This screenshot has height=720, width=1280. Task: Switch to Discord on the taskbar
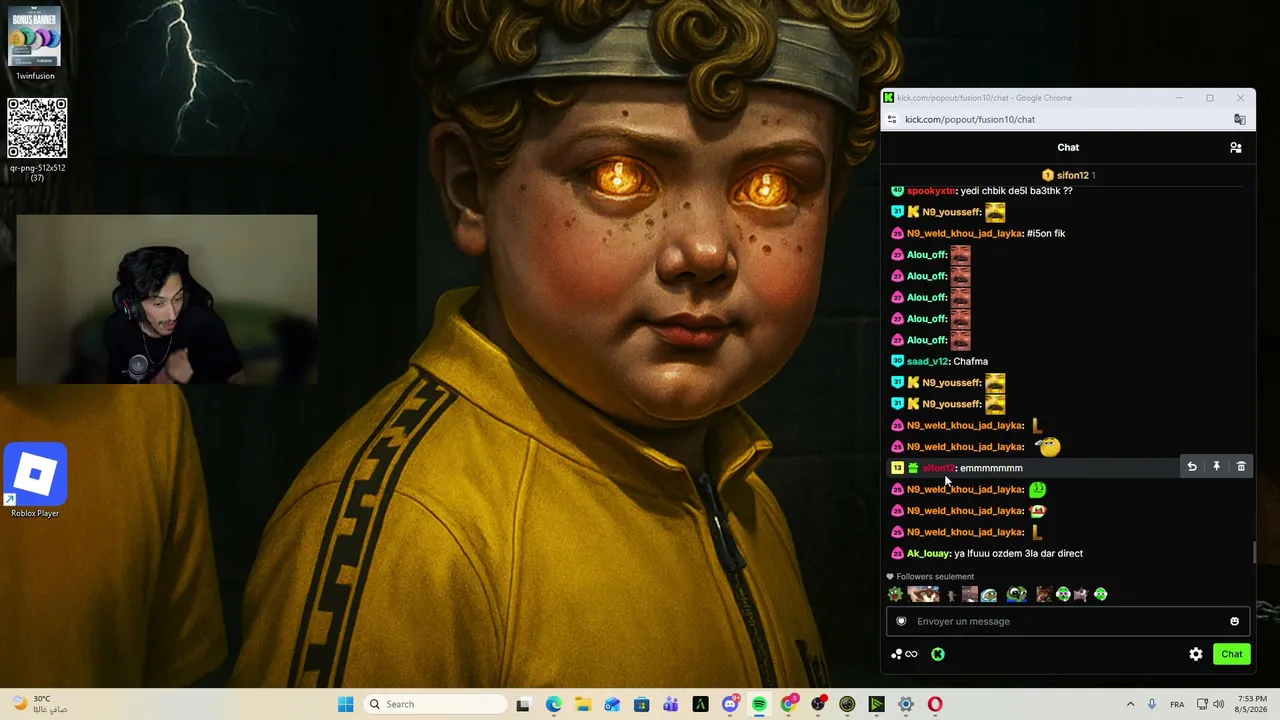(730, 704)
